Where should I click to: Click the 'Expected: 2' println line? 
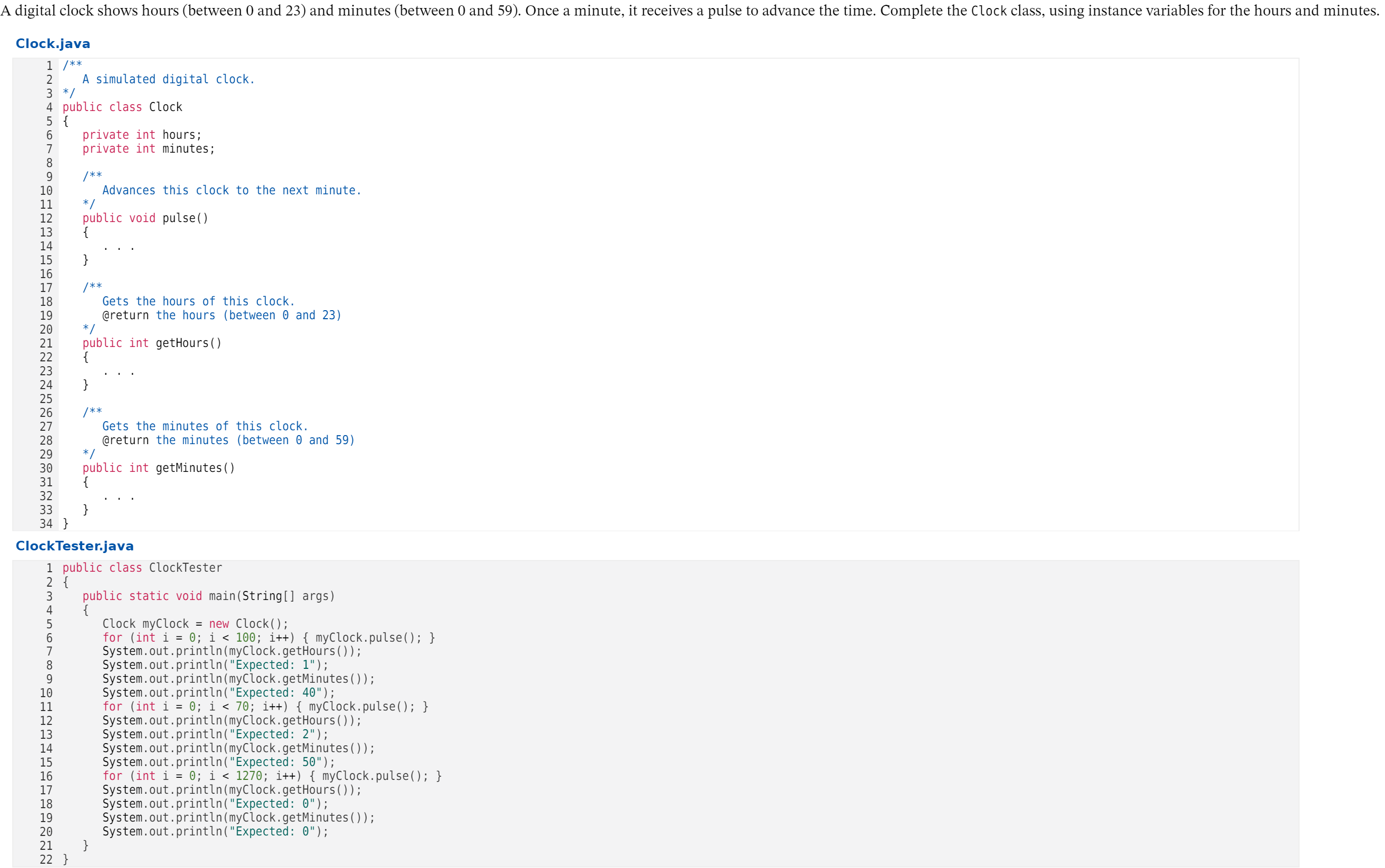[x=215, y=735]
